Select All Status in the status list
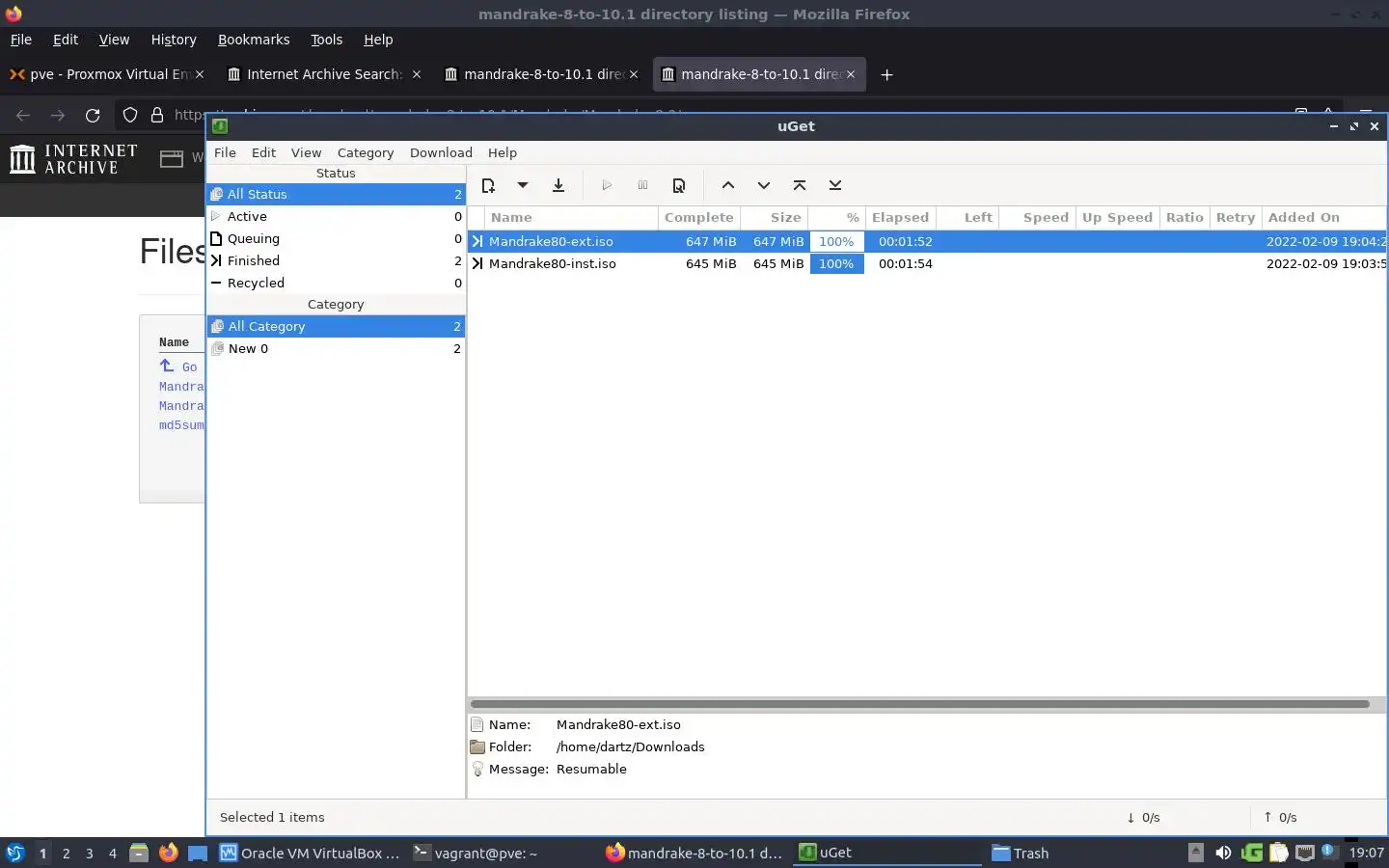 pyautogui.click(x=336, y=194)
